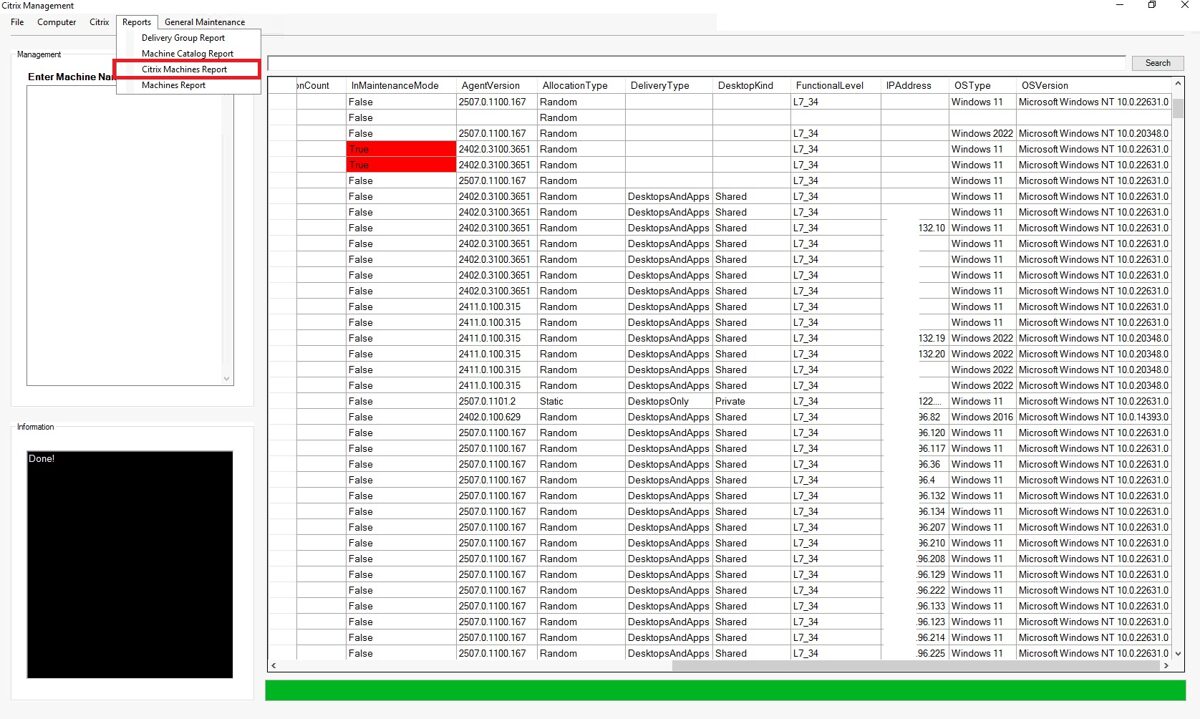Open the File menu
The image size is (1200, 719).
17,22
